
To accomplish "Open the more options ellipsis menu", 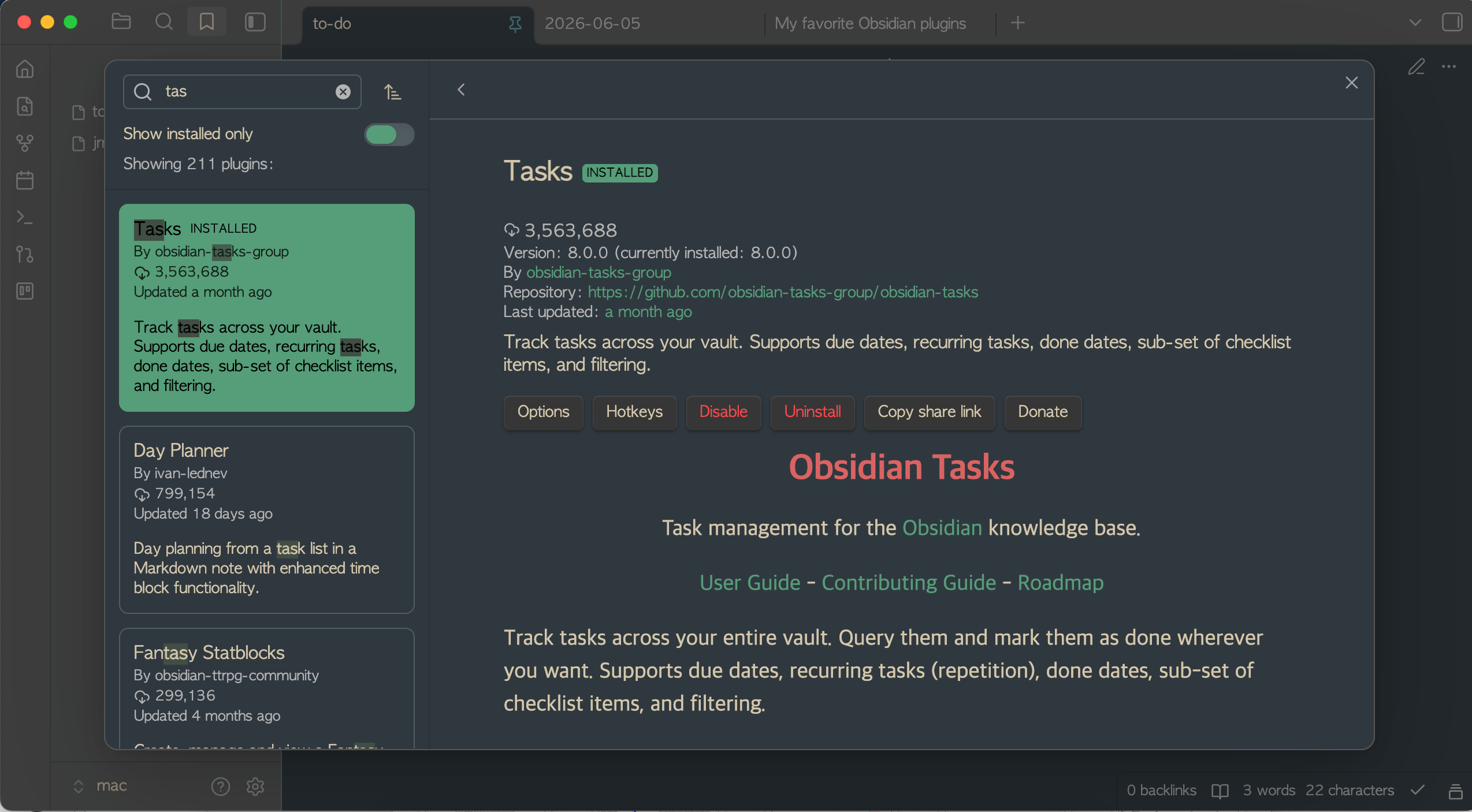I will (1449, 67).
